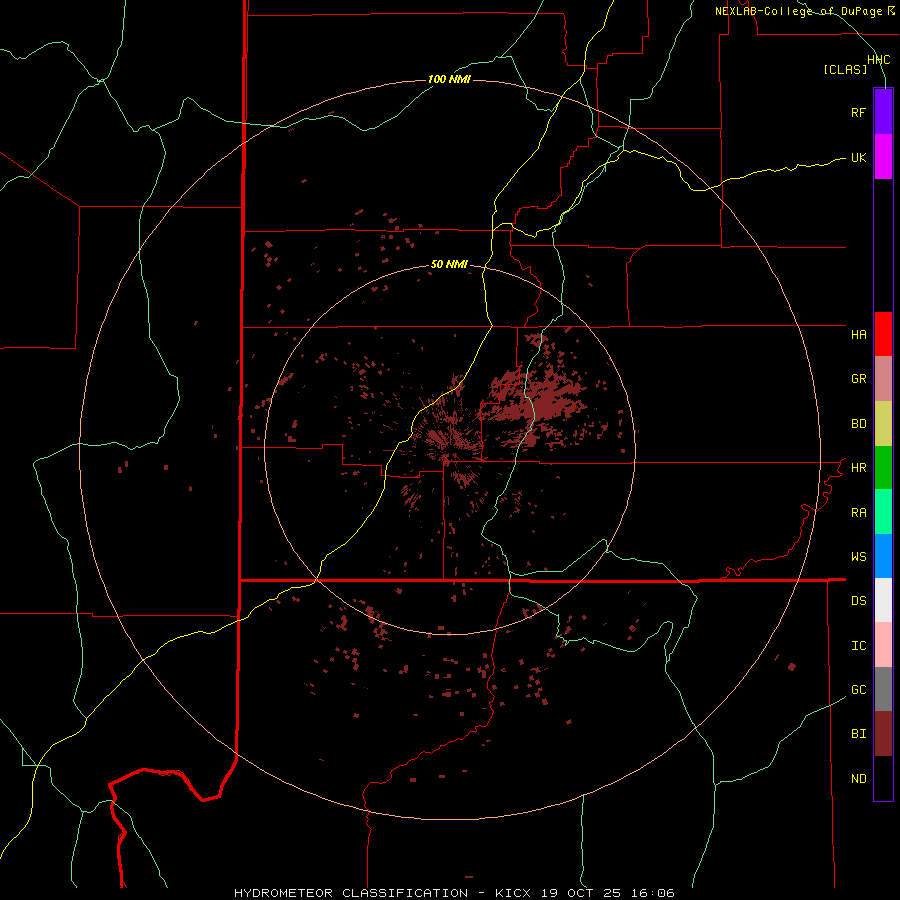Click the UK magenta legend swatch
This screenshot has width=900, height=900.
(x=883, y=157)
